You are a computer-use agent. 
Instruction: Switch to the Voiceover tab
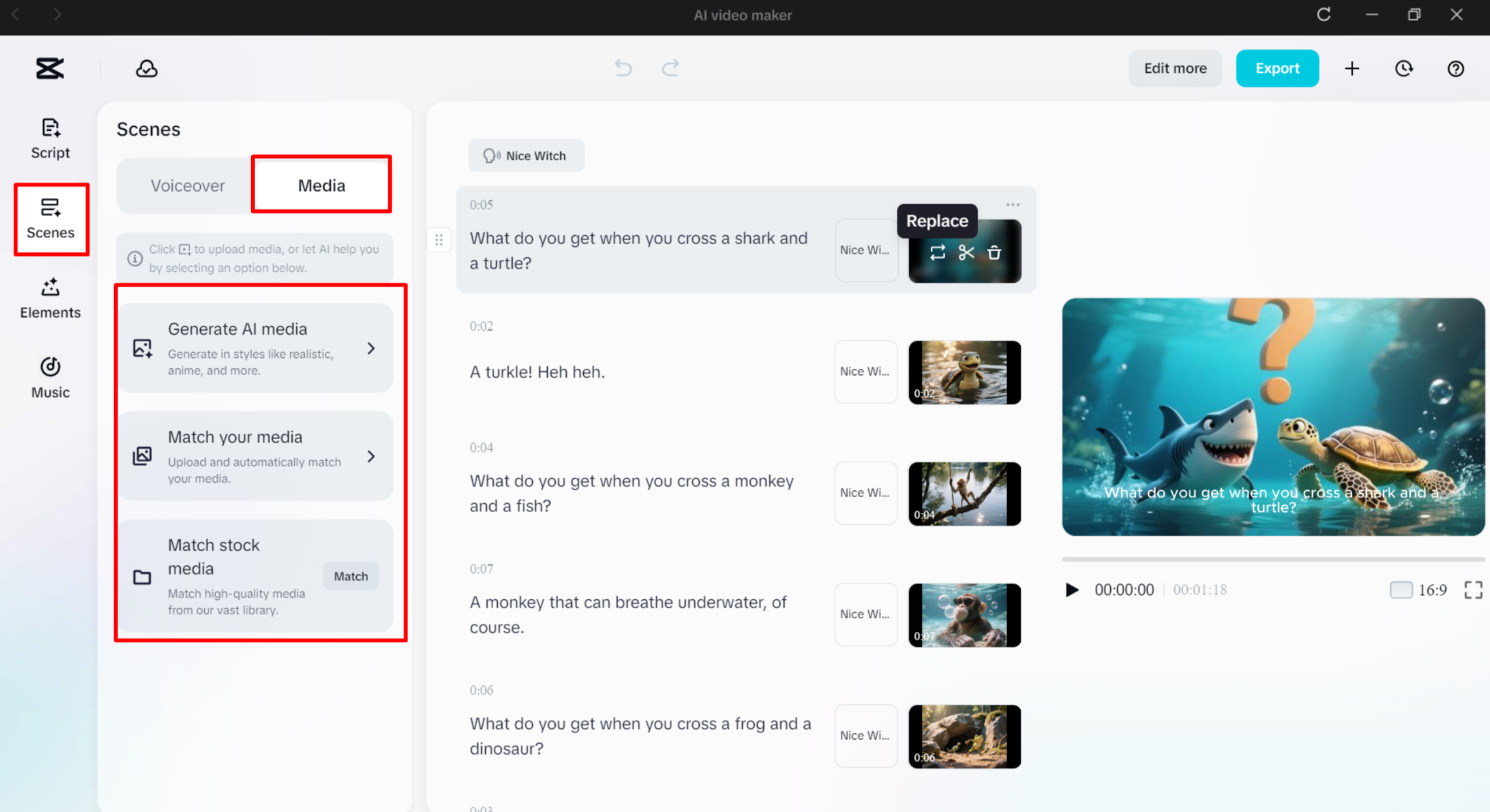[188, 186]
